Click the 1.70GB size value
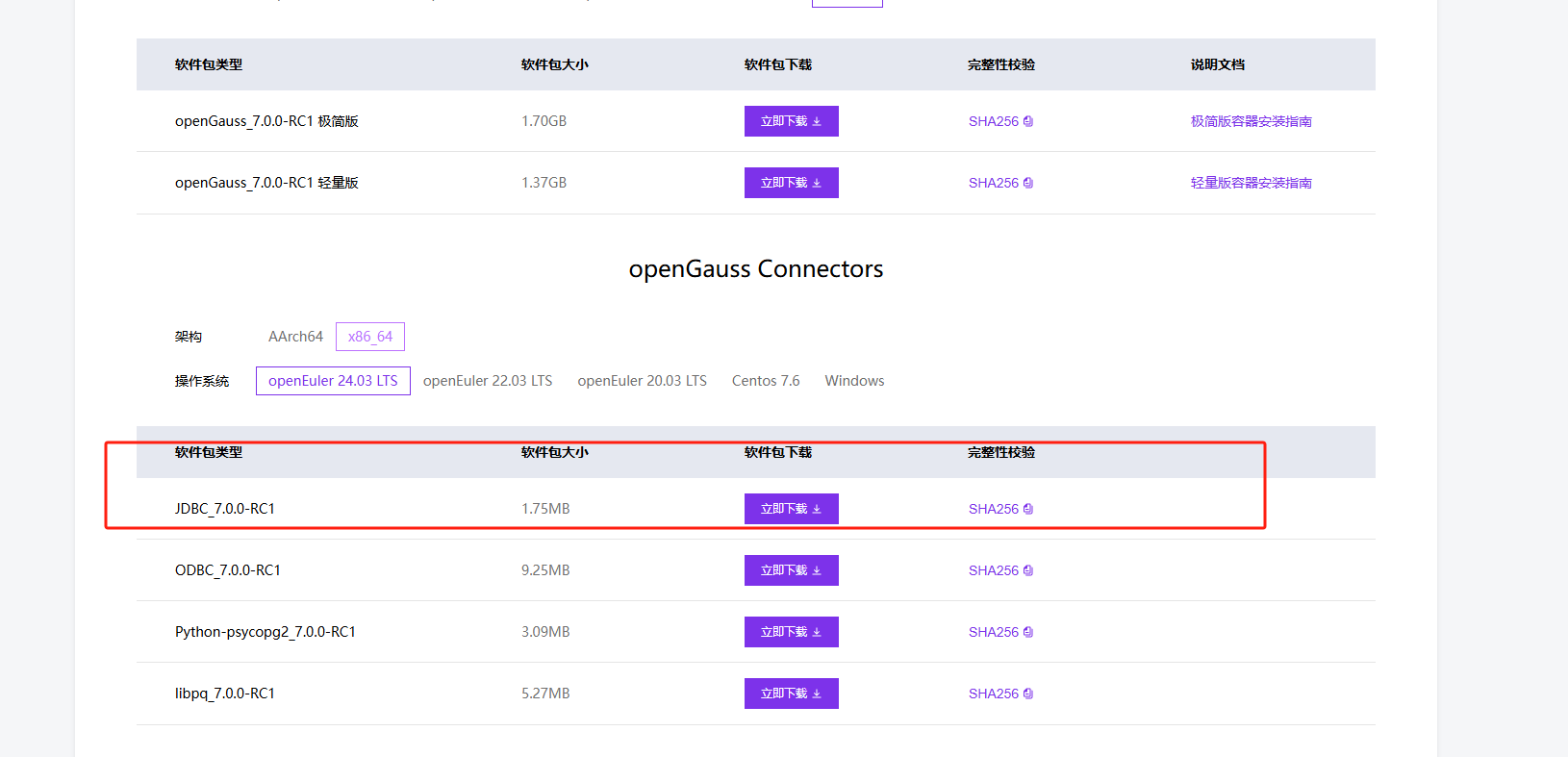Screen dimensions: 1568x757 point(544,121)
